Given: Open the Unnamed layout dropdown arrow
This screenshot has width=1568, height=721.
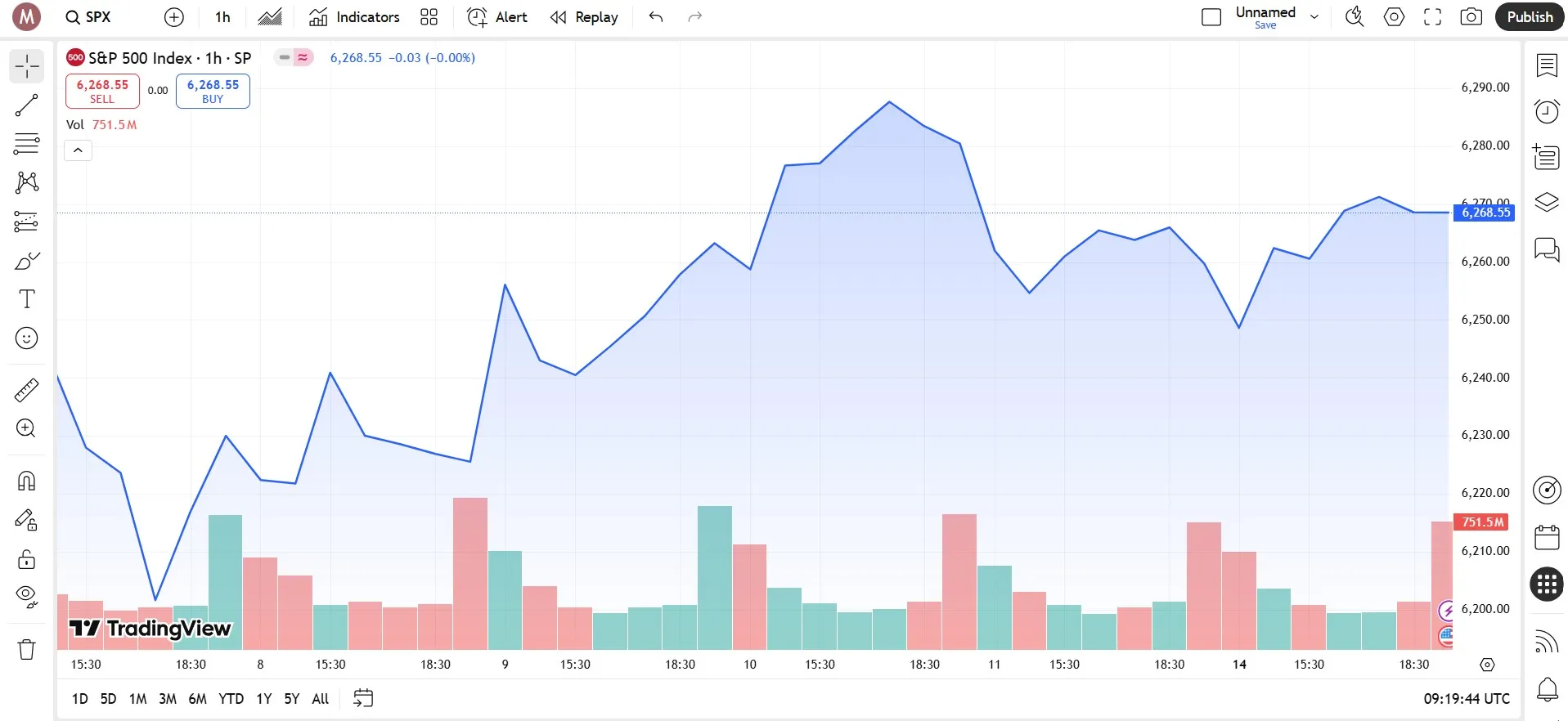Looking at the screenshot, I should pos(1314,17).
